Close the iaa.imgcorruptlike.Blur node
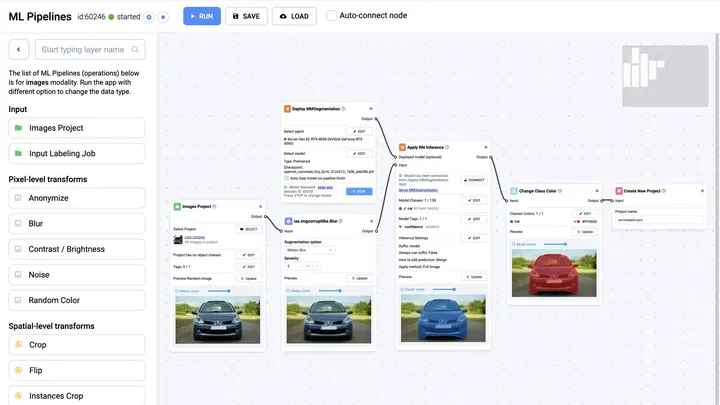Image resolution: width=720 pixels, height=405 pixels. [371, 221]
